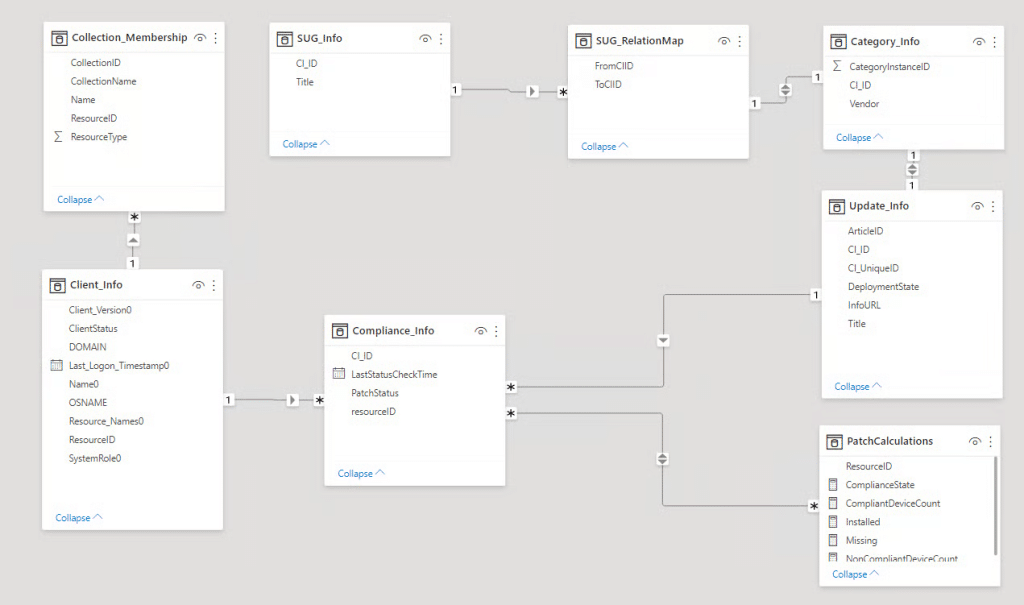Click the Collapse link on Update_Info
Image resolution: width=1024 pixels, height=605 pixels.
[858, 386]
